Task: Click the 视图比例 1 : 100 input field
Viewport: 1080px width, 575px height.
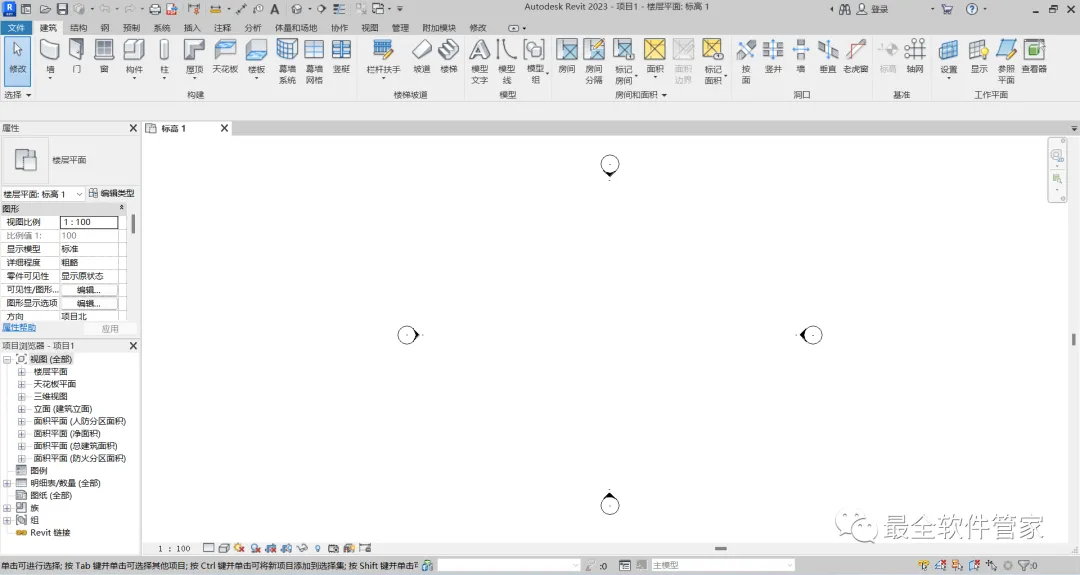Action: (x=89, y=222)
